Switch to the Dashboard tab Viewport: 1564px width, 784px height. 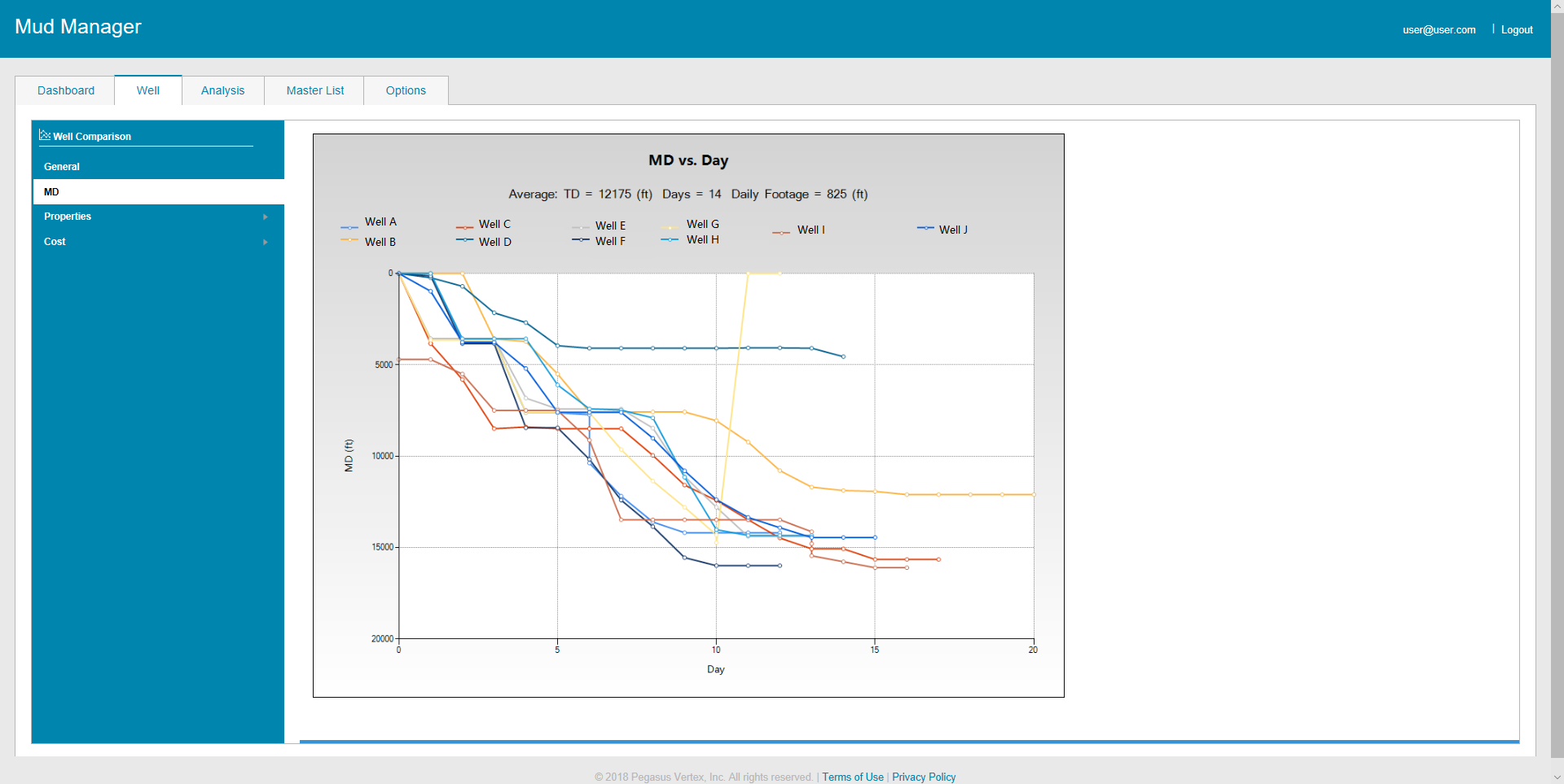point(66,90)
